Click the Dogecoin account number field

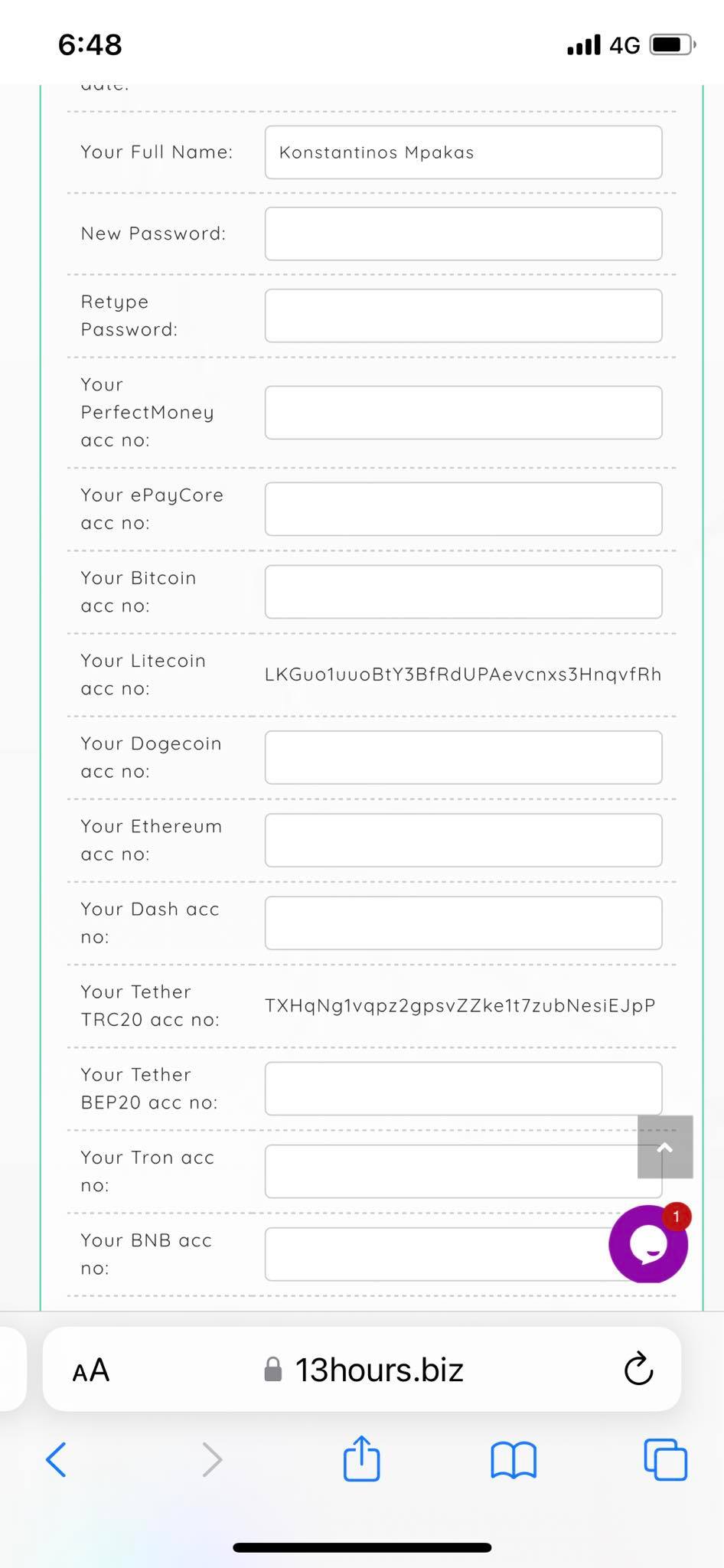click(x=463, y=757)
